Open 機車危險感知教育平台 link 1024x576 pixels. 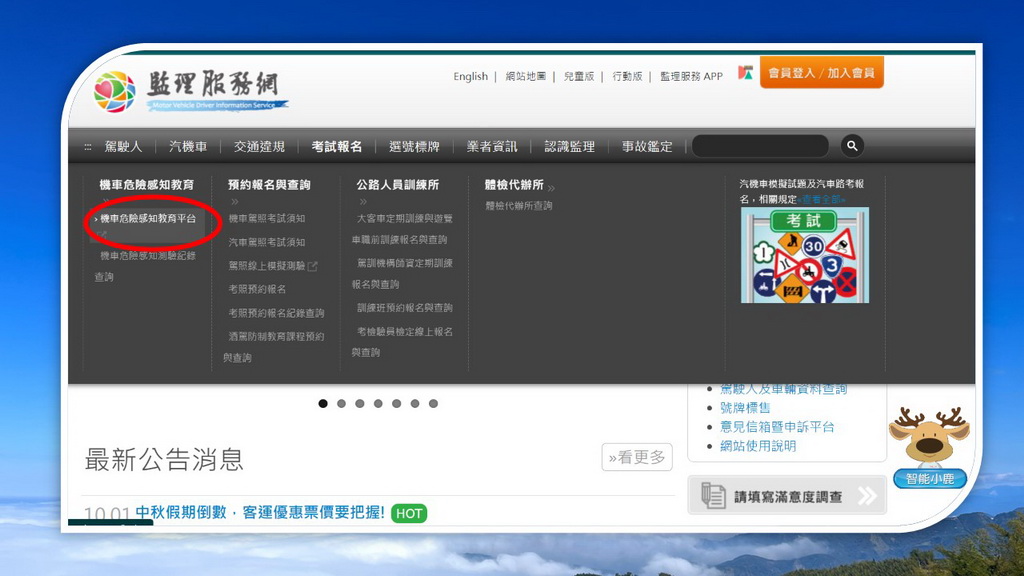tap(147, 219)
